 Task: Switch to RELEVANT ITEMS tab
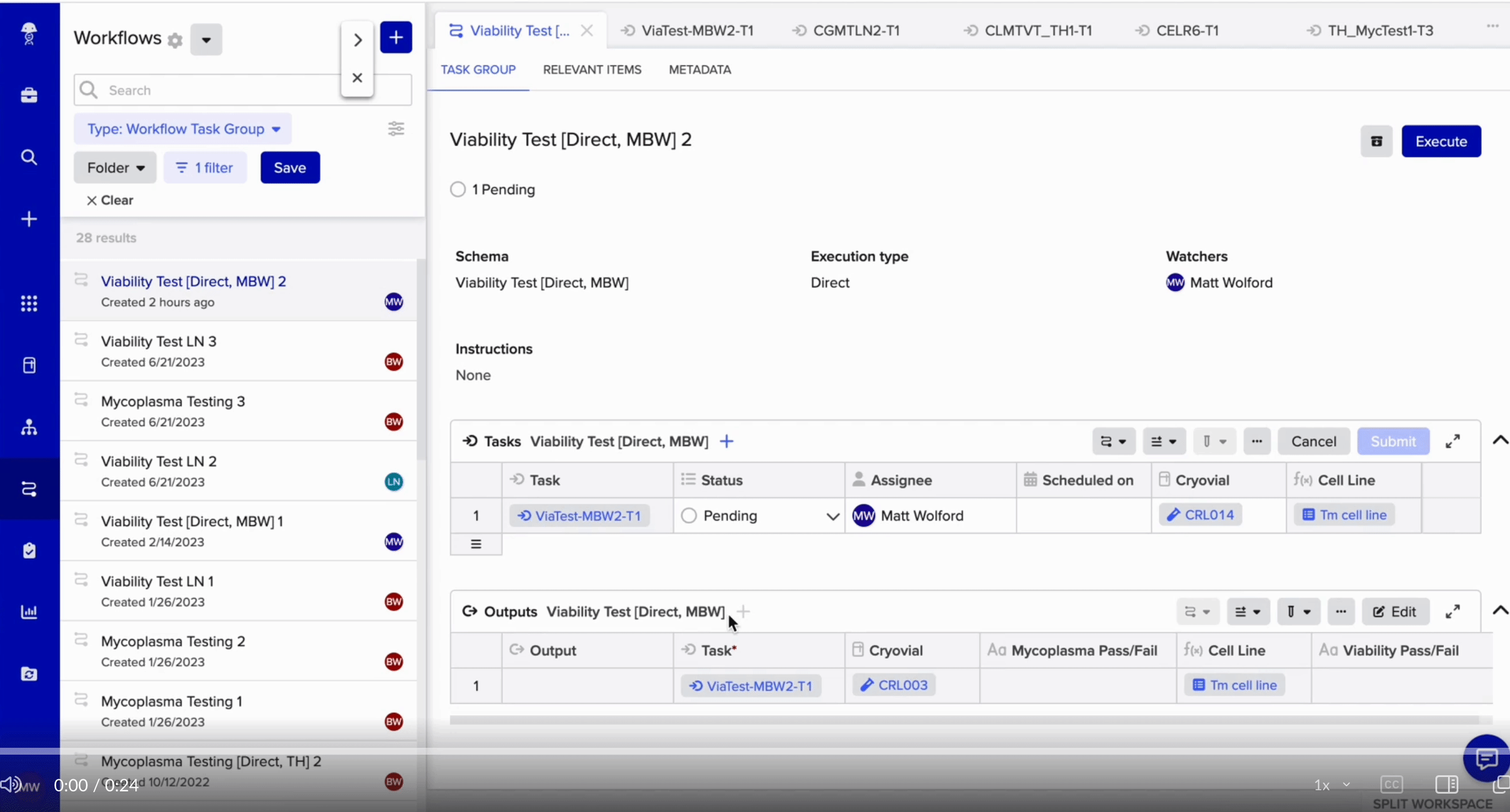coord(592,70)
